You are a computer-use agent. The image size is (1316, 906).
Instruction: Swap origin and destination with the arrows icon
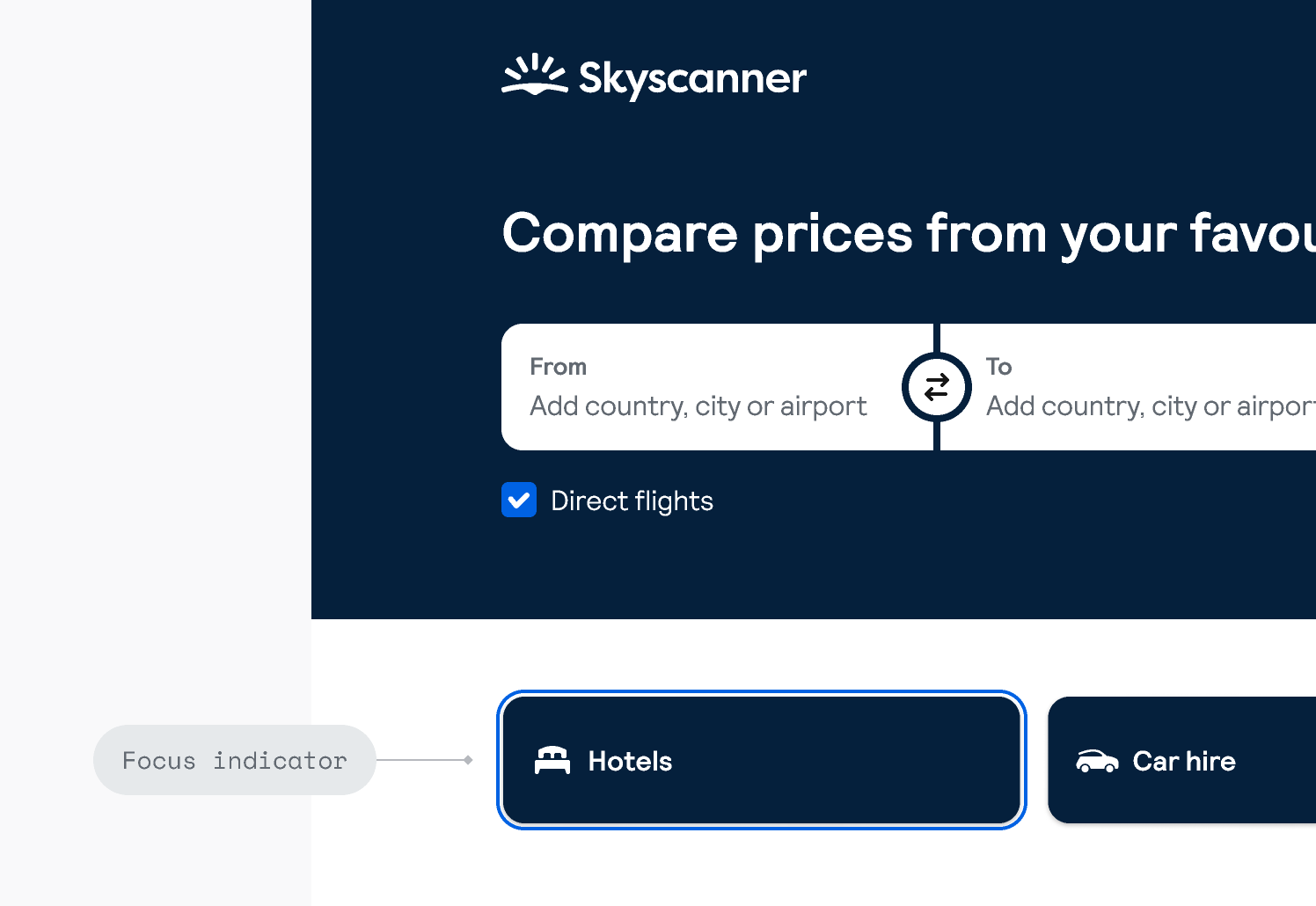coord(937,387)
